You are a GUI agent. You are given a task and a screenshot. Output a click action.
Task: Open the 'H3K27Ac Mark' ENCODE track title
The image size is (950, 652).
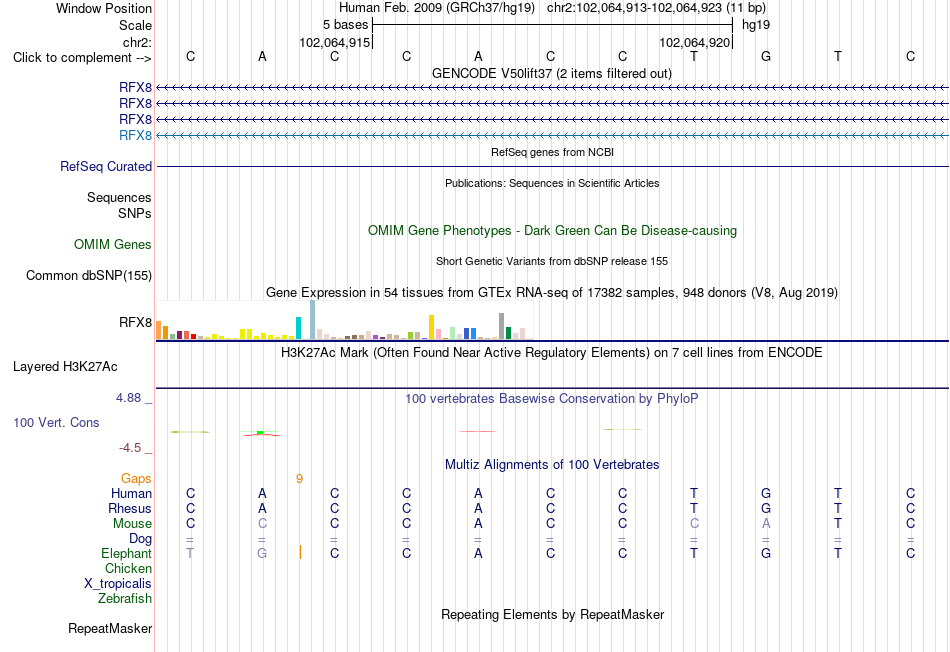coord(551,353)
